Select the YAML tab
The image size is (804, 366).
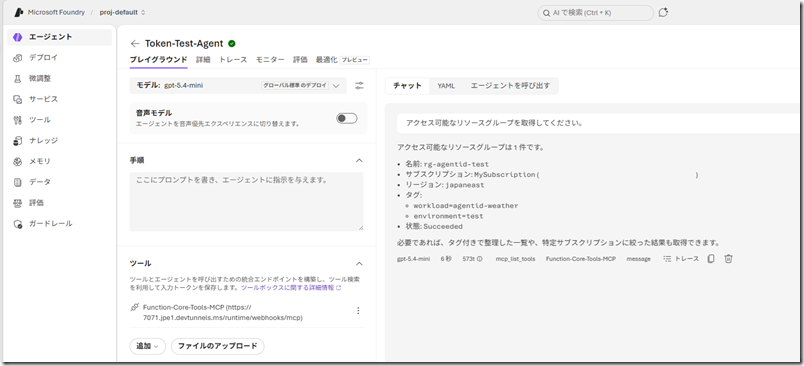446,86
